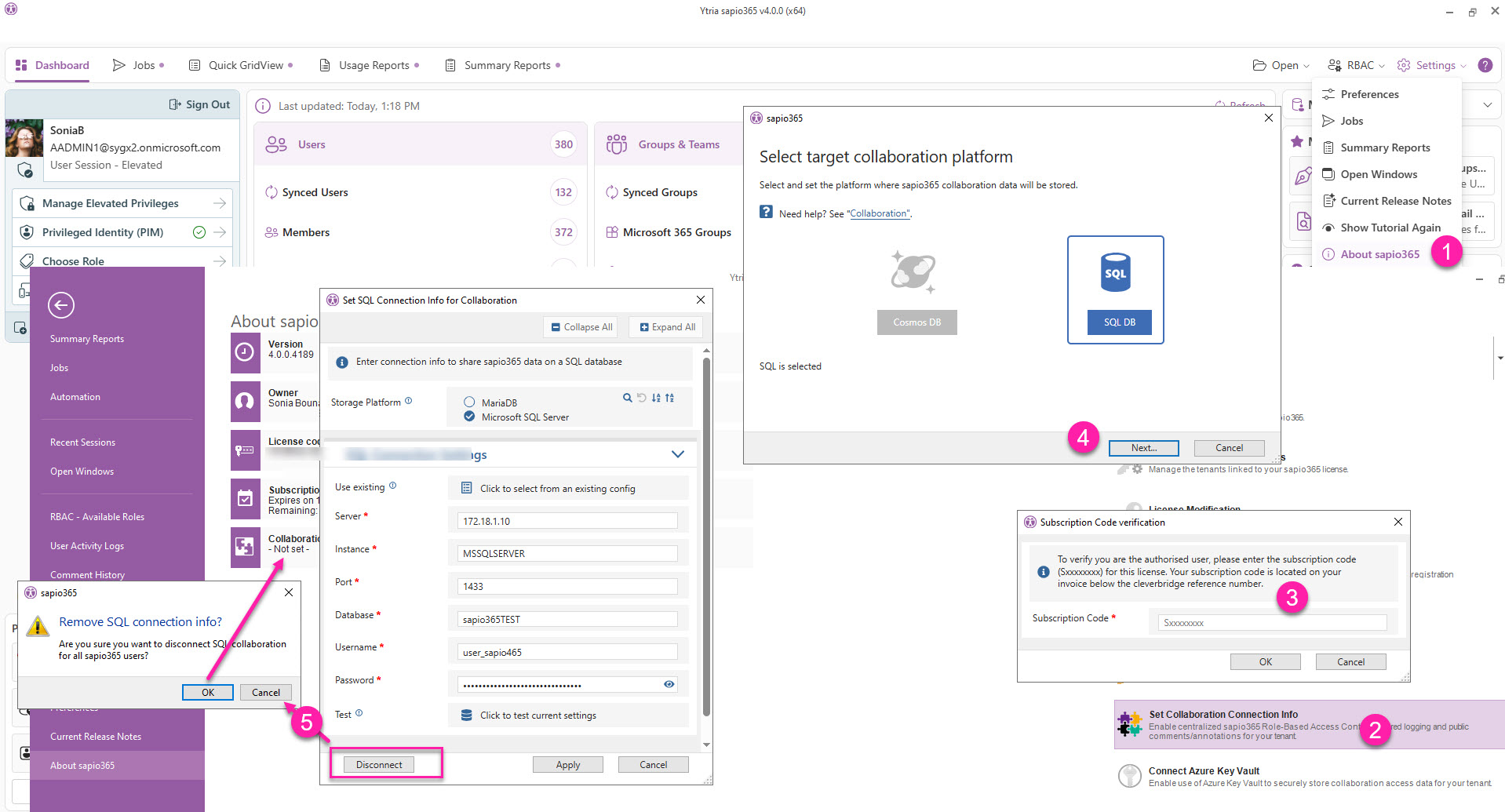Viewport: 1505px width, 812px height.
Task: Choose About sapio365 from Settings menu
Action: pyautogui.click(x=1379, y=254)
